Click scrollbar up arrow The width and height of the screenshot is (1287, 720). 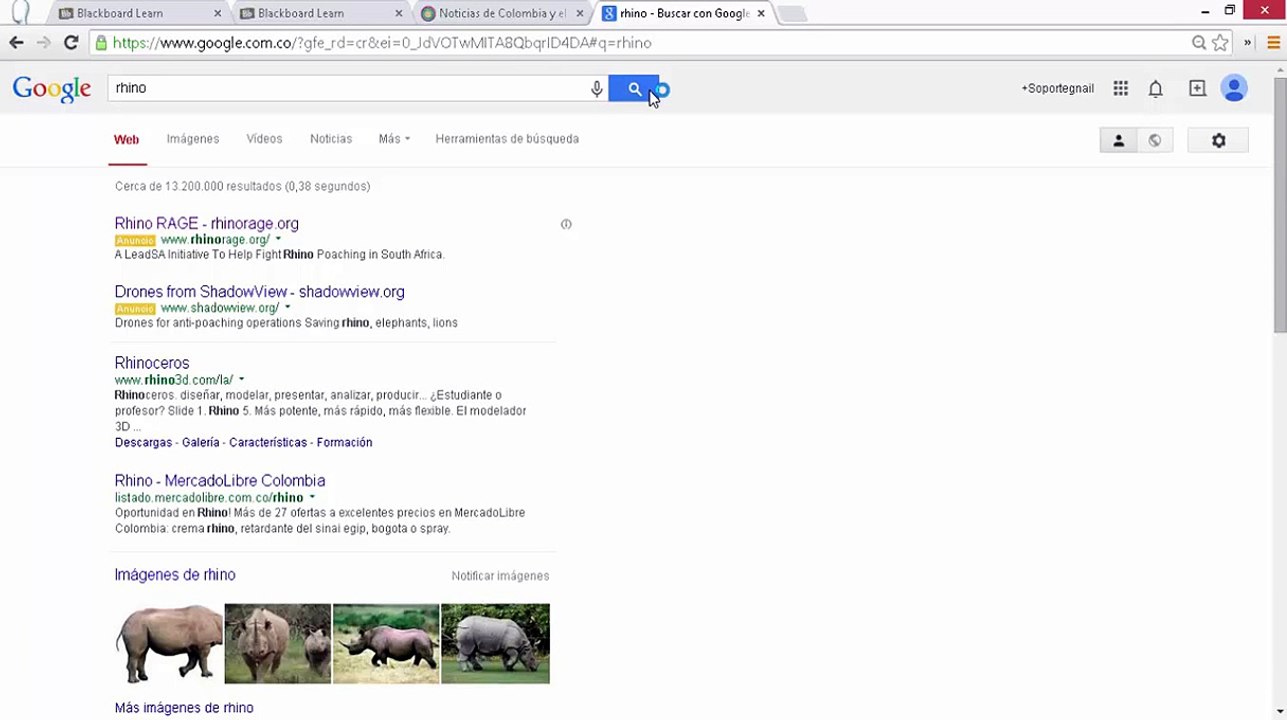[1279, 69]
